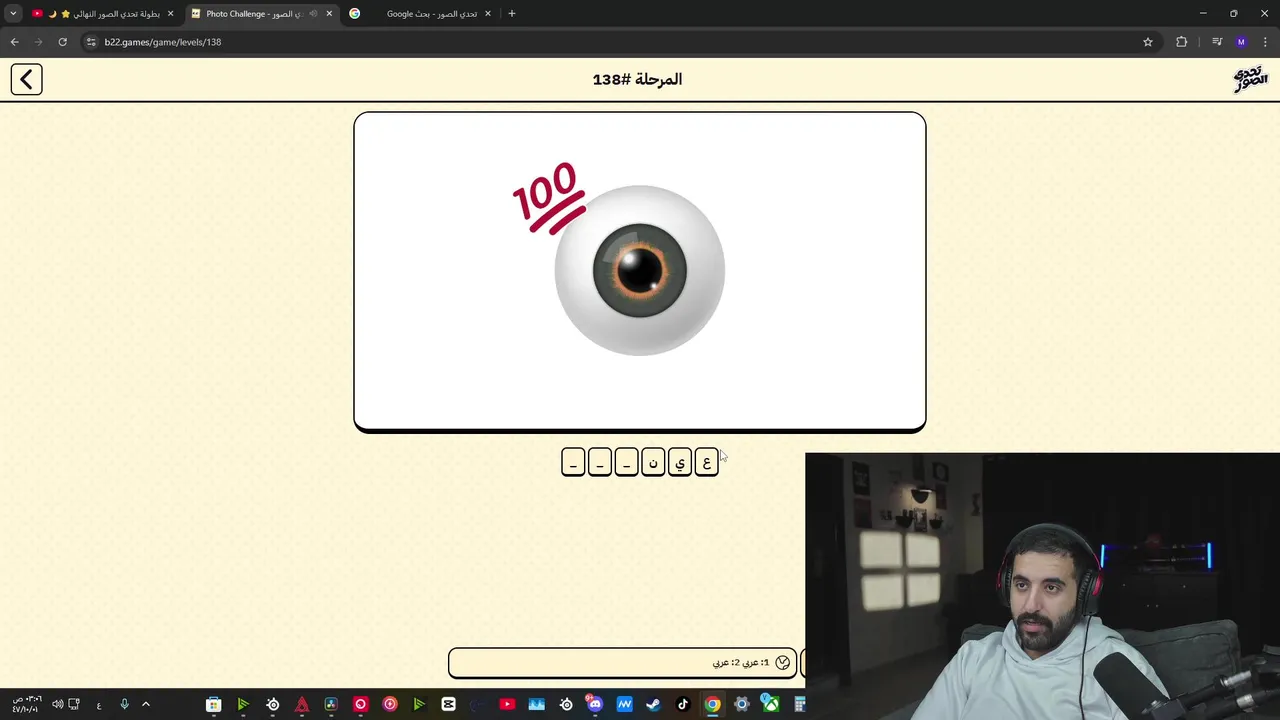Open Microsoft Store from the taskbar

[213, 705]
